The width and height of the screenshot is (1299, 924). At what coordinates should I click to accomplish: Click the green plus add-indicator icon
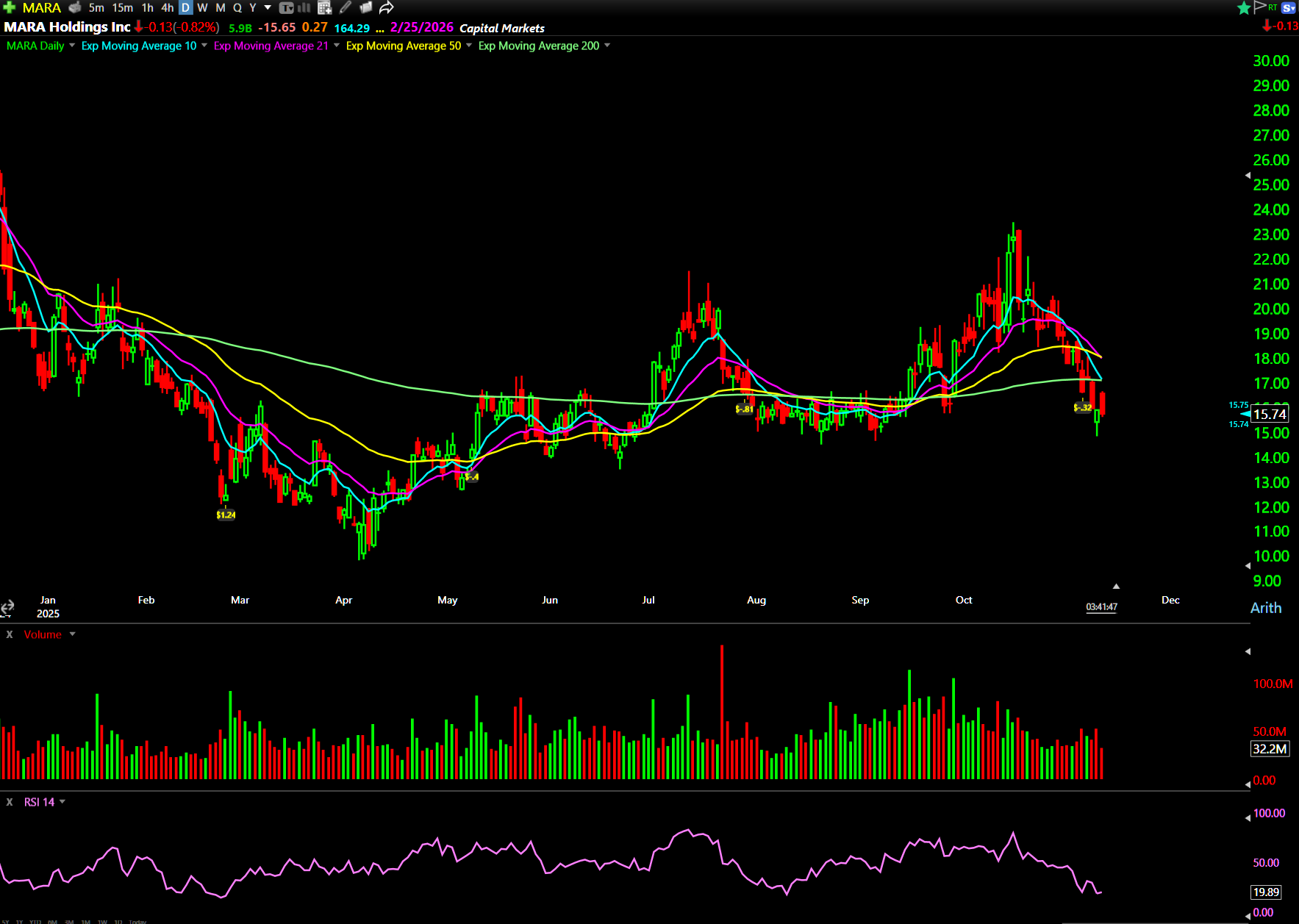[10, 8]
